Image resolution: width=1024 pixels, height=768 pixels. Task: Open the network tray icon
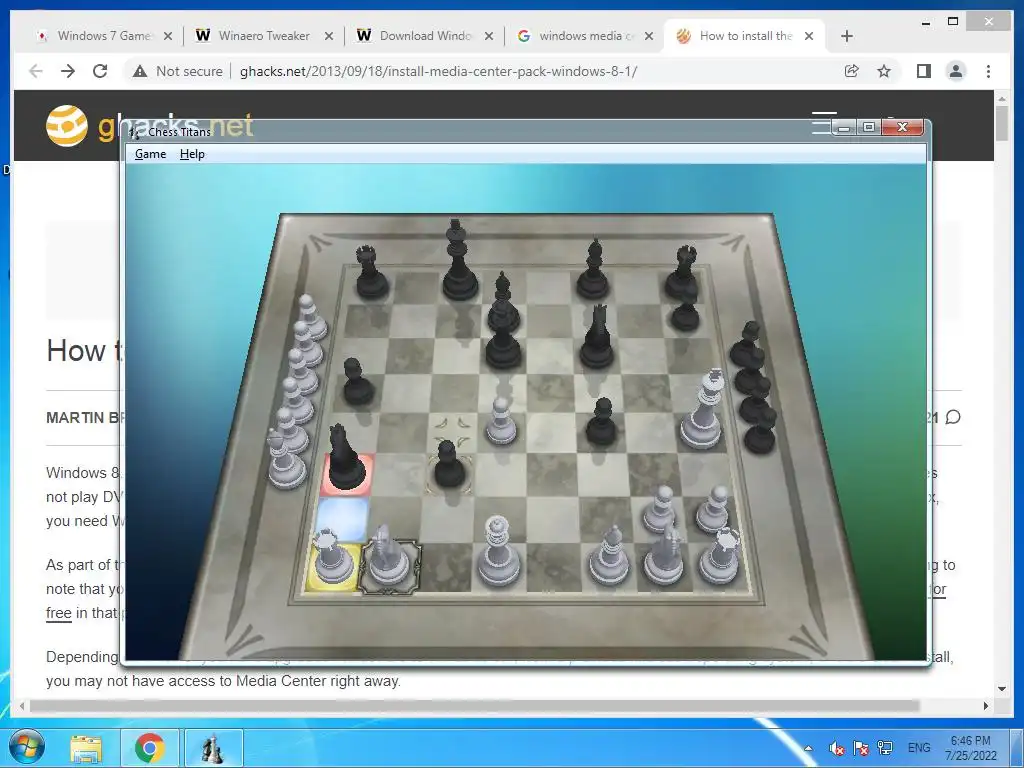pos(886,748)
